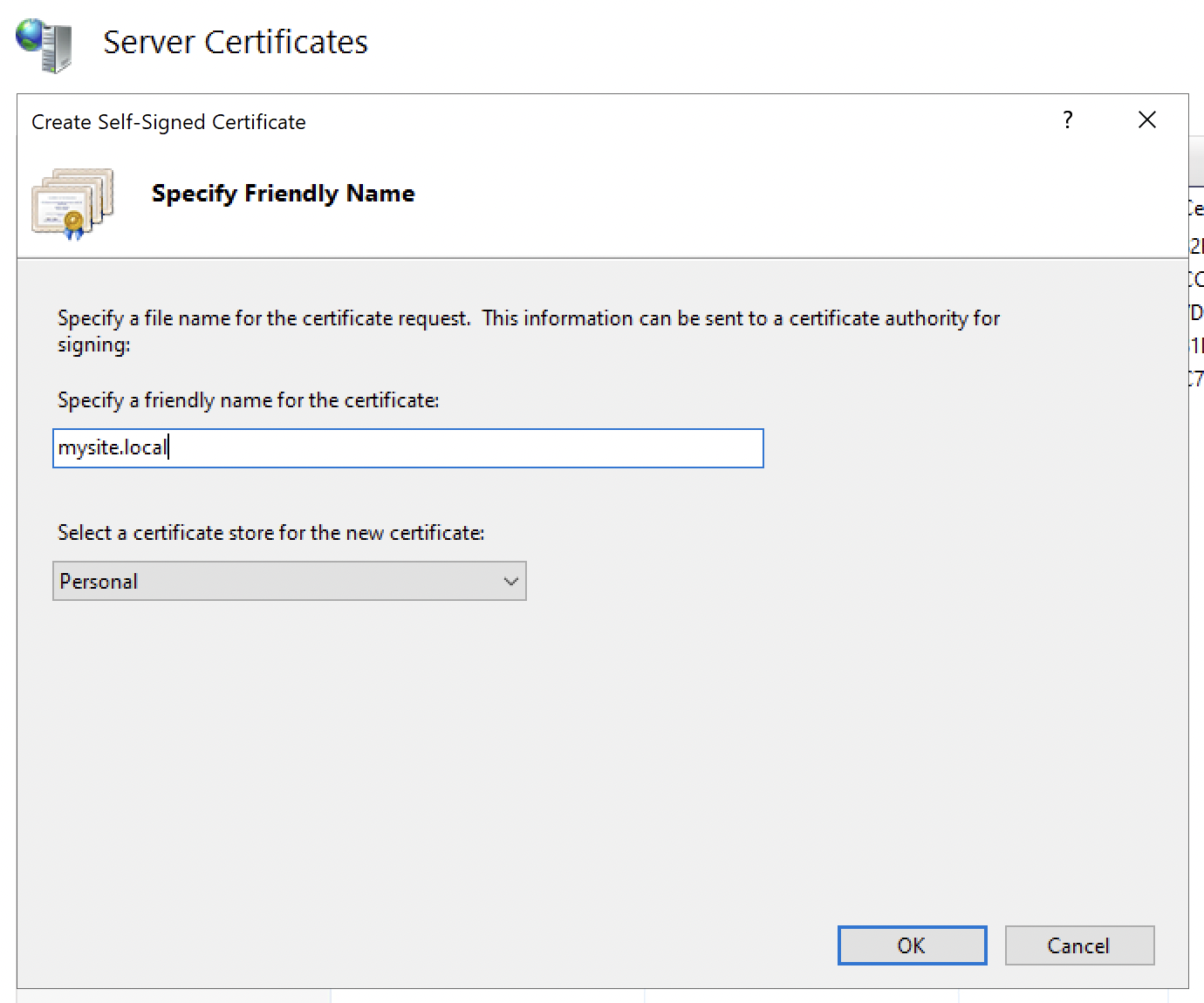Click the Create Self-Signed Certificate title bar
1204x1003 pixels.
[x=168, y=122]
